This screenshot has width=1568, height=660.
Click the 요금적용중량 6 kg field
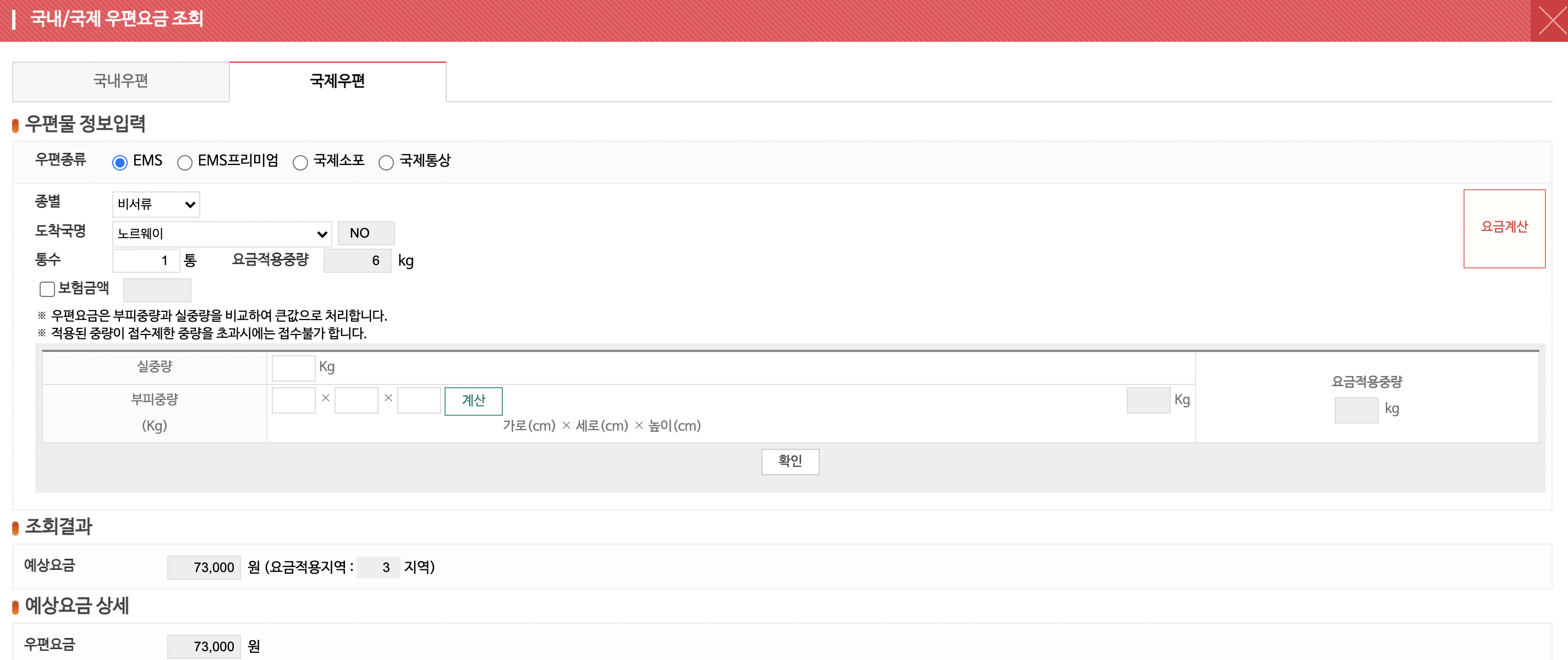tap(357, 260)
